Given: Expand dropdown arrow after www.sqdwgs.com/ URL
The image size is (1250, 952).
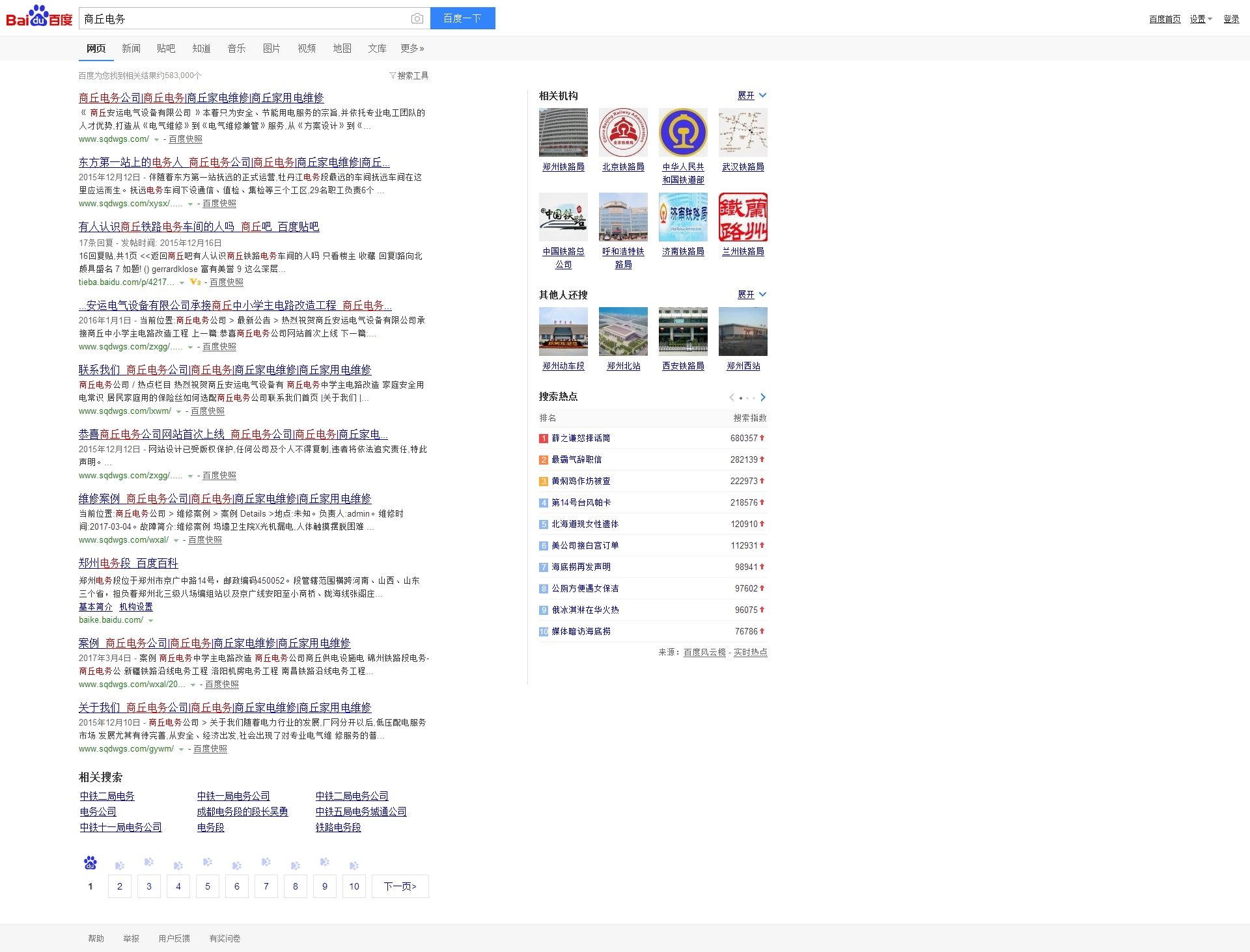Looking at the screenshot, I should coord(156,140).
